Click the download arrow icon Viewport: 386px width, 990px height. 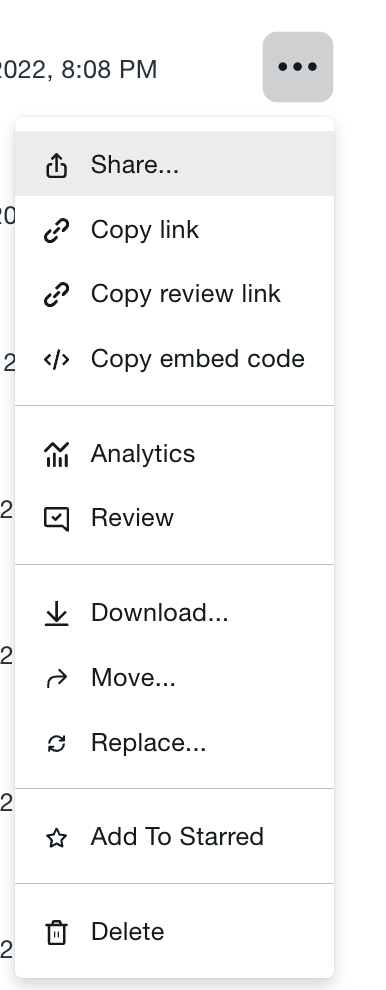pos(56,613)
